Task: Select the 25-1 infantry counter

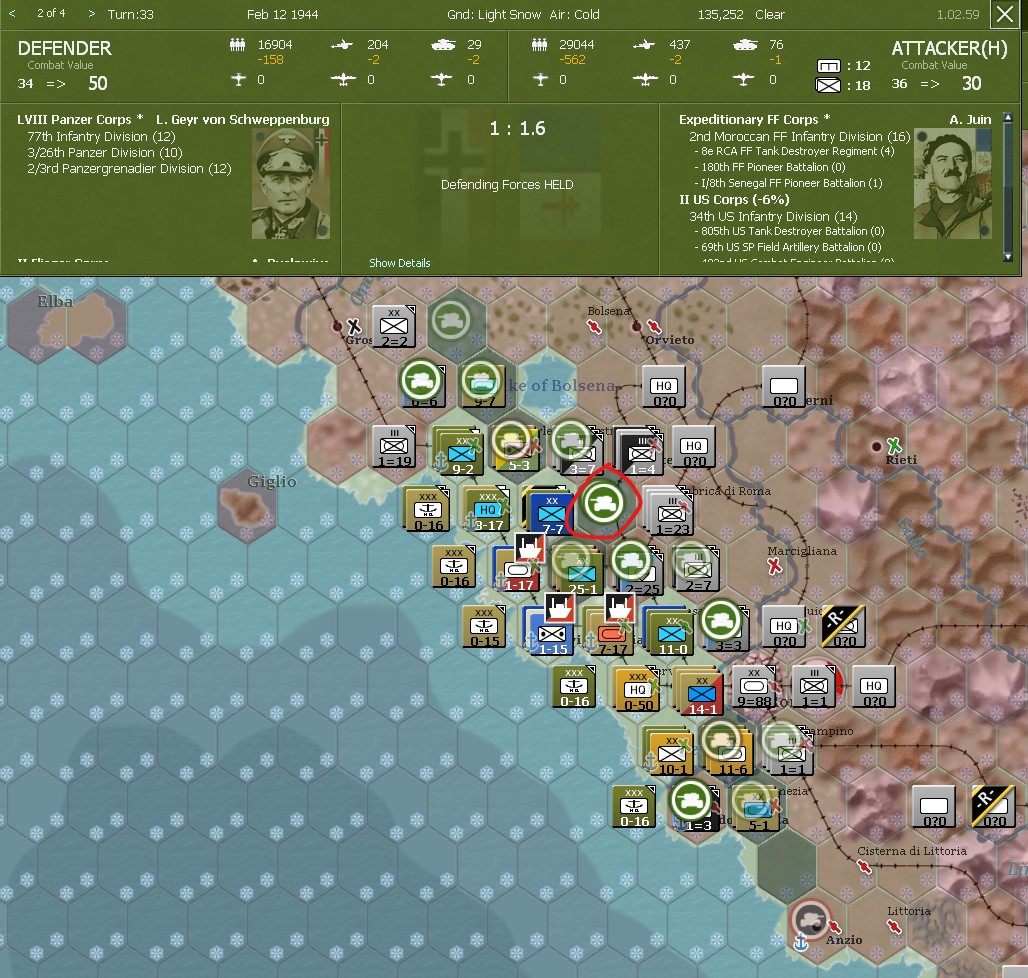Action: [581, 574]
